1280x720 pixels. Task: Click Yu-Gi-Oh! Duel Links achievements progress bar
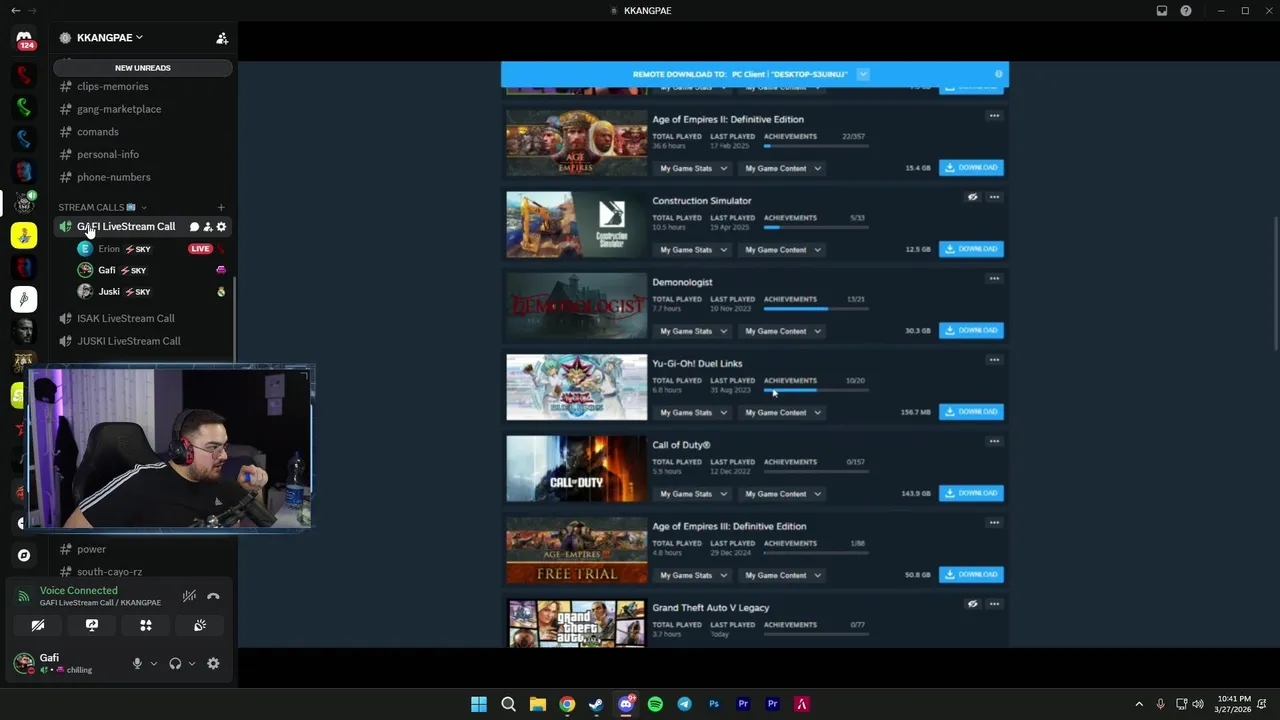(816, 390)
